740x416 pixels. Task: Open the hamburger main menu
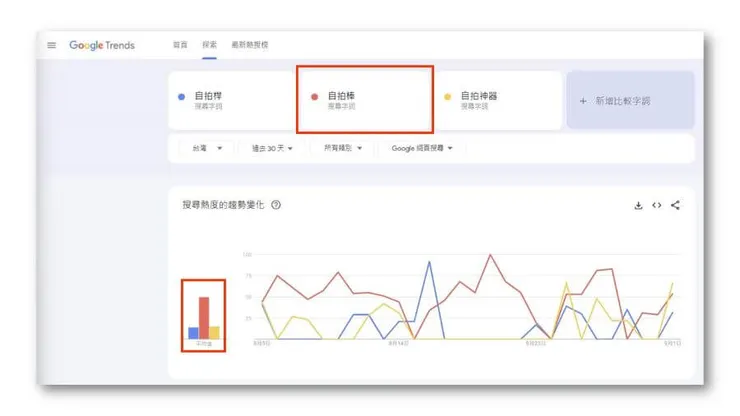[x=51, y=45]
